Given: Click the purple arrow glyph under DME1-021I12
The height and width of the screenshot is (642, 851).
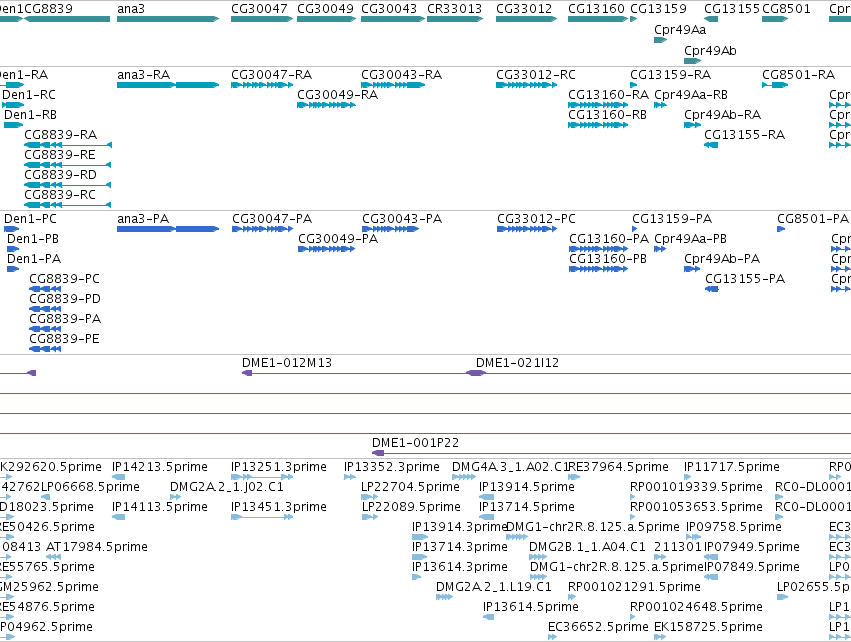Looking at the screenshot, I should (476, 373).
